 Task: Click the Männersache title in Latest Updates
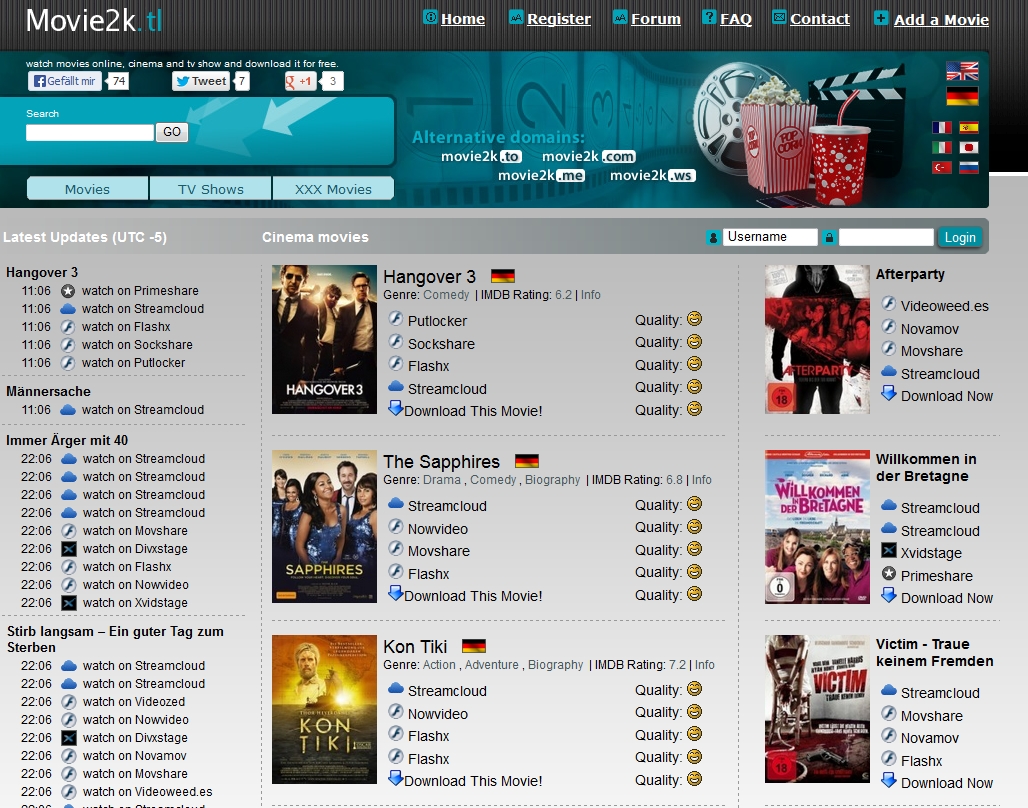49,392
